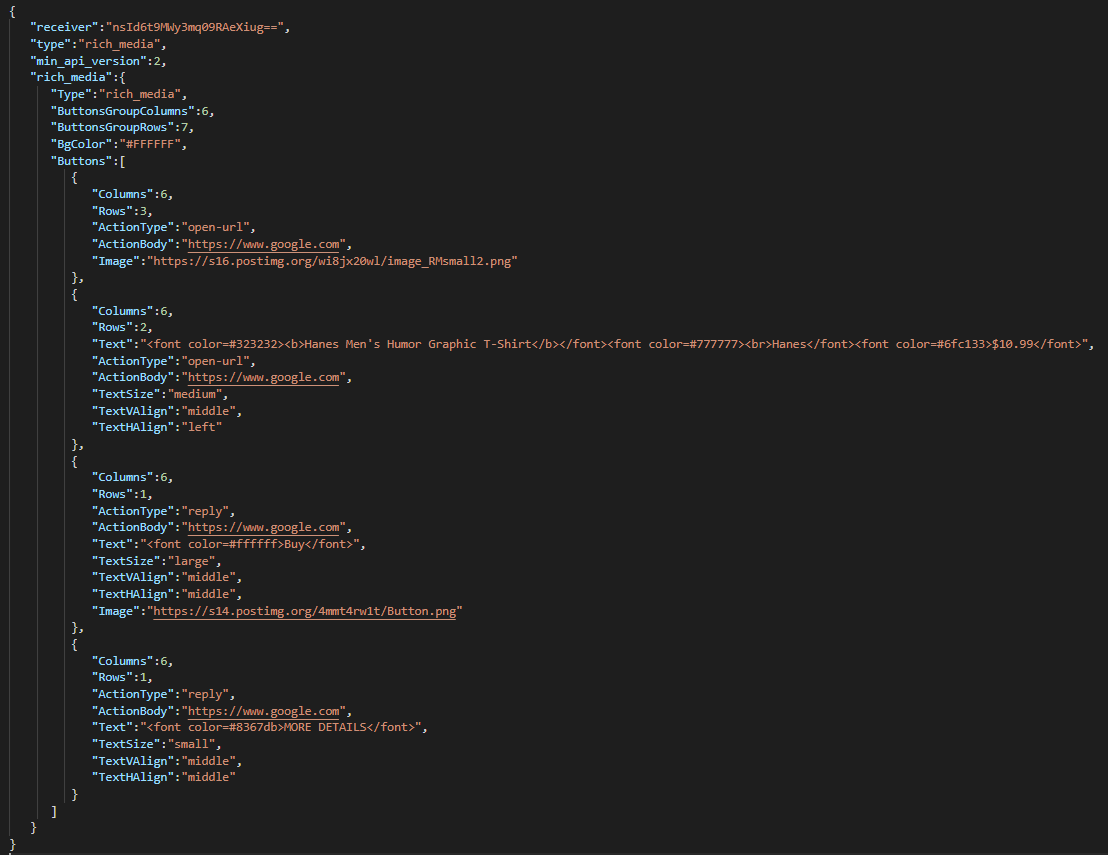Click the closing square bracket of Buttons array
The width and height of the screenshot is (1108, 855).
click(54, 812)
